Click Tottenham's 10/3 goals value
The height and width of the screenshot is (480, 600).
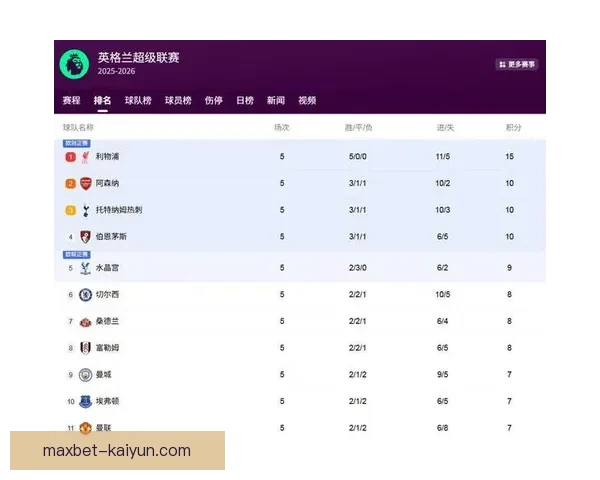coord(443,210)
